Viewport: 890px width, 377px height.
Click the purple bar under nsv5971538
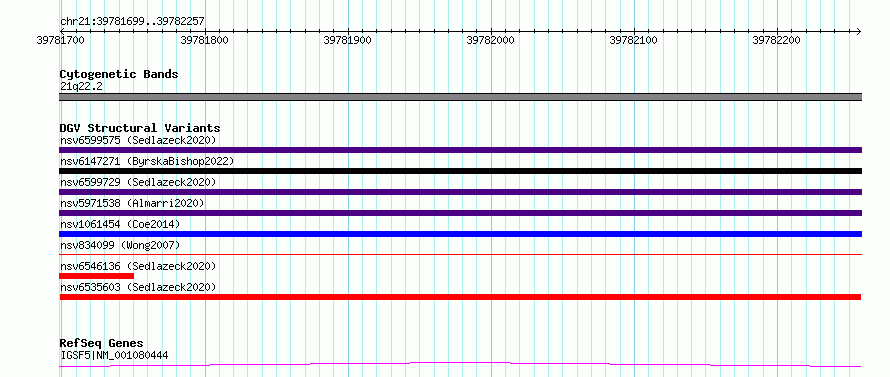pos(460,213)
